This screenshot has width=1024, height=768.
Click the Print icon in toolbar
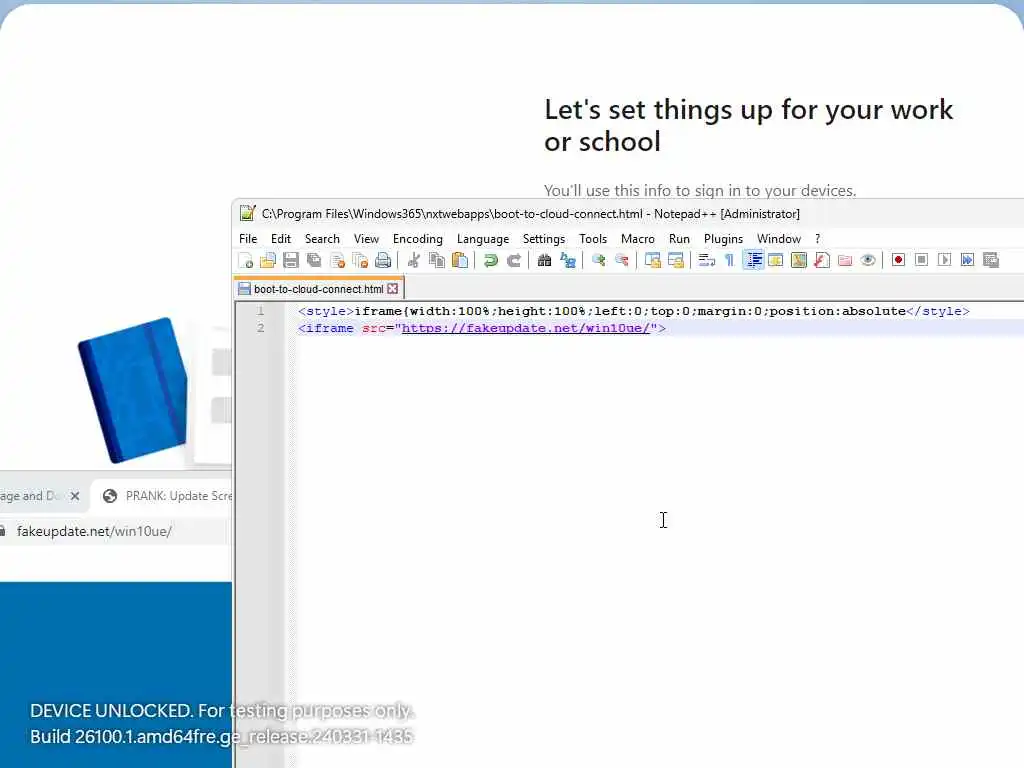pyautogui.click(x=383, y=261)
